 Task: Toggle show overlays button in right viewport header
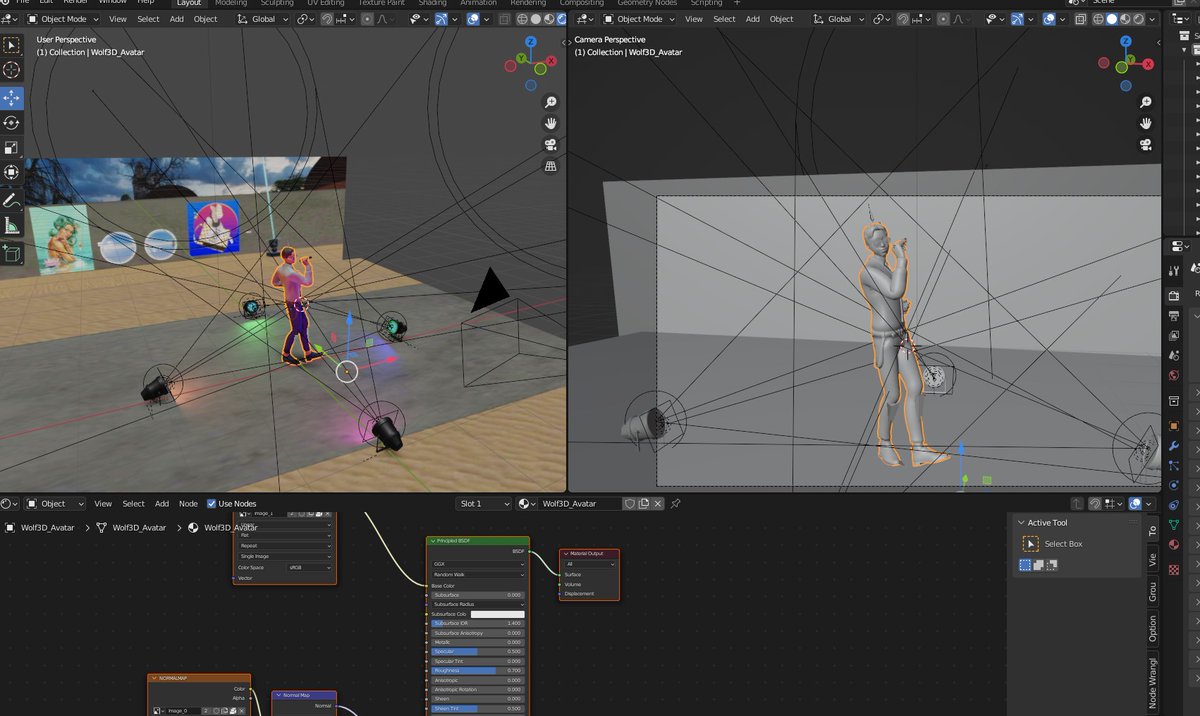pos(1049,19)
